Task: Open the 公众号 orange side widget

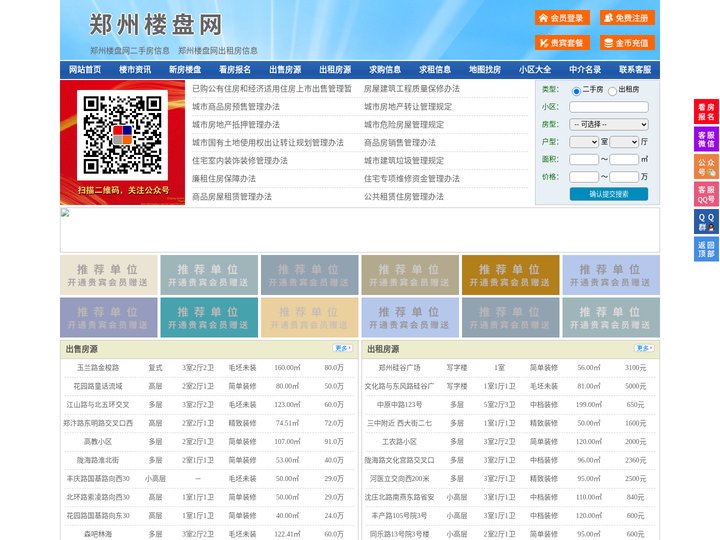Action: click(x=706, y=167)
